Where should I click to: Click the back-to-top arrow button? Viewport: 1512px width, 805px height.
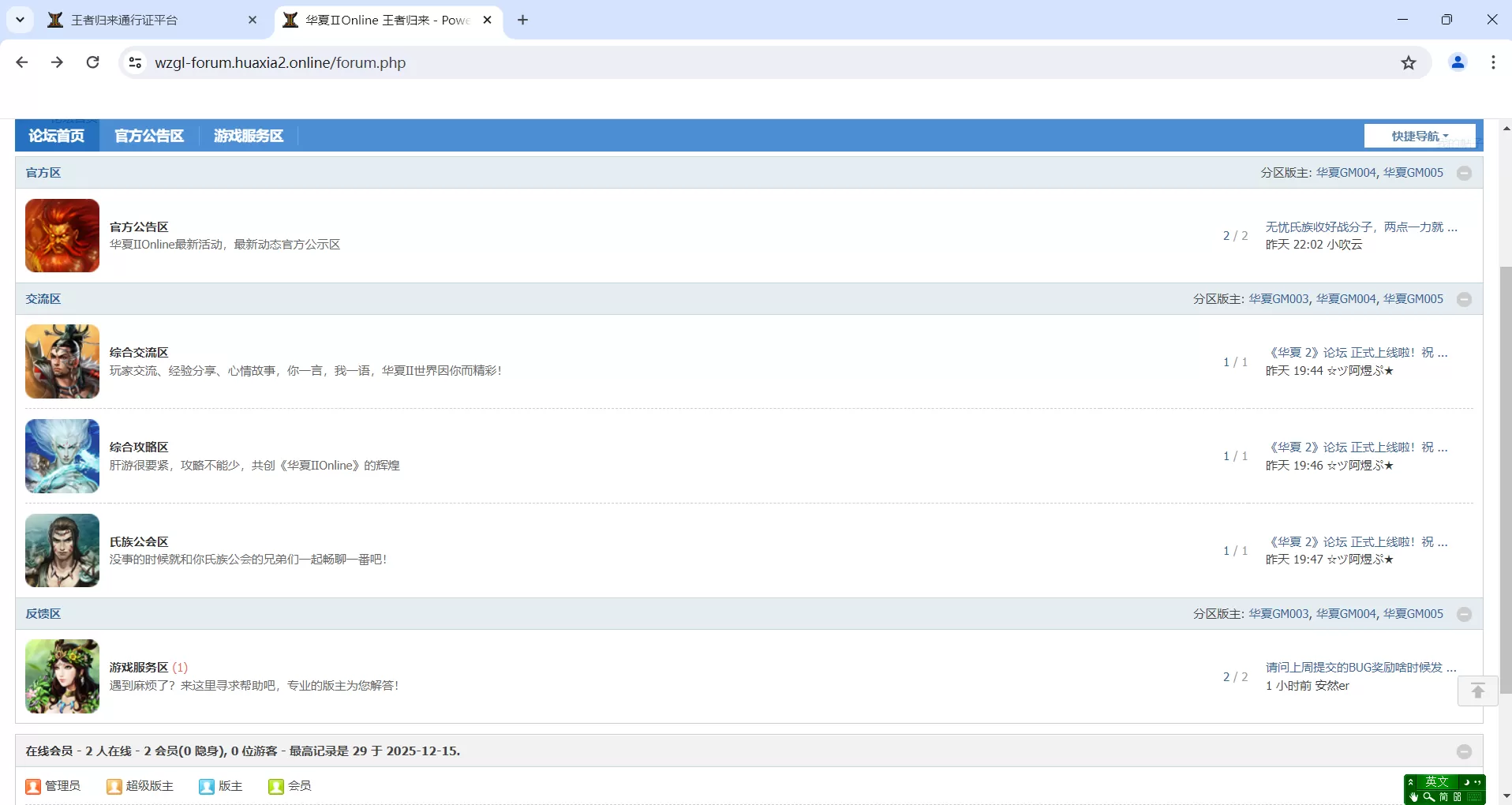click(x=1477, y=691)
